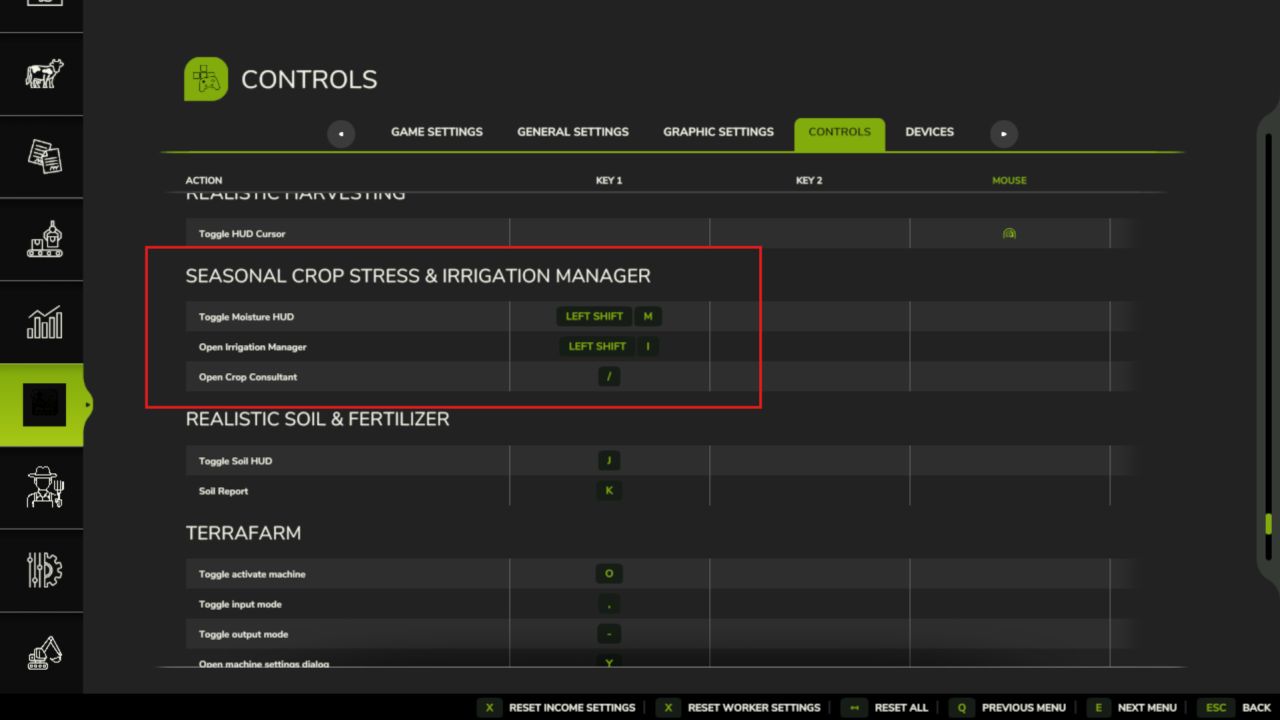Select the Key 1 cell for Open Crop Consultant

pyautogui.click(x=609, y=376)
